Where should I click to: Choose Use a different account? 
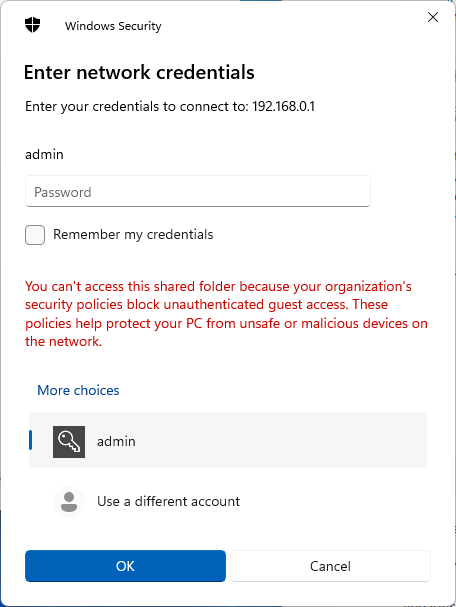click(228, 502)
